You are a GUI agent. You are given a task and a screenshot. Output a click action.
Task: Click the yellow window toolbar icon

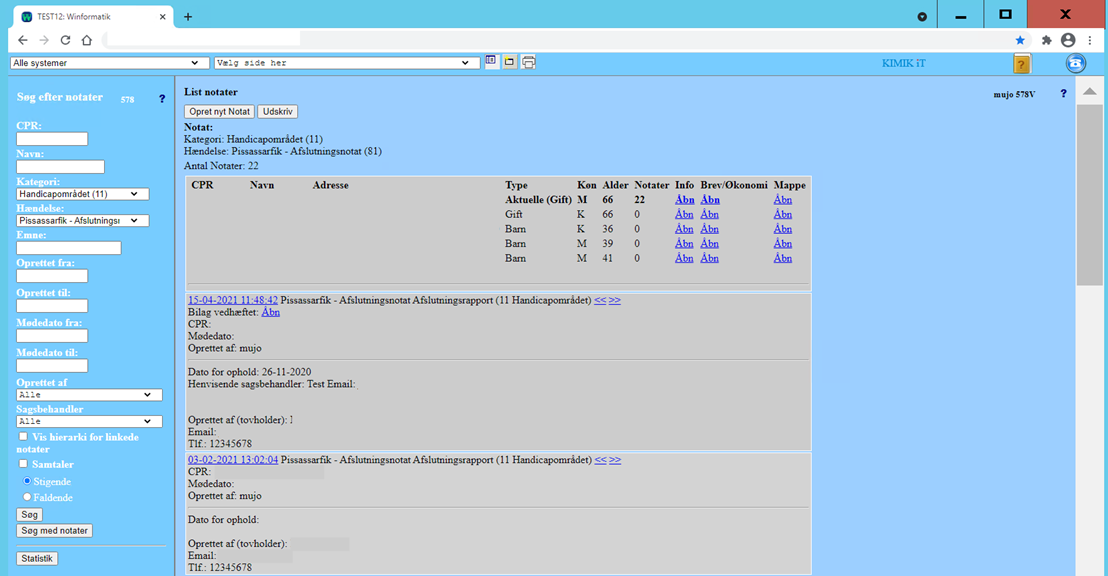click(509, 61)
